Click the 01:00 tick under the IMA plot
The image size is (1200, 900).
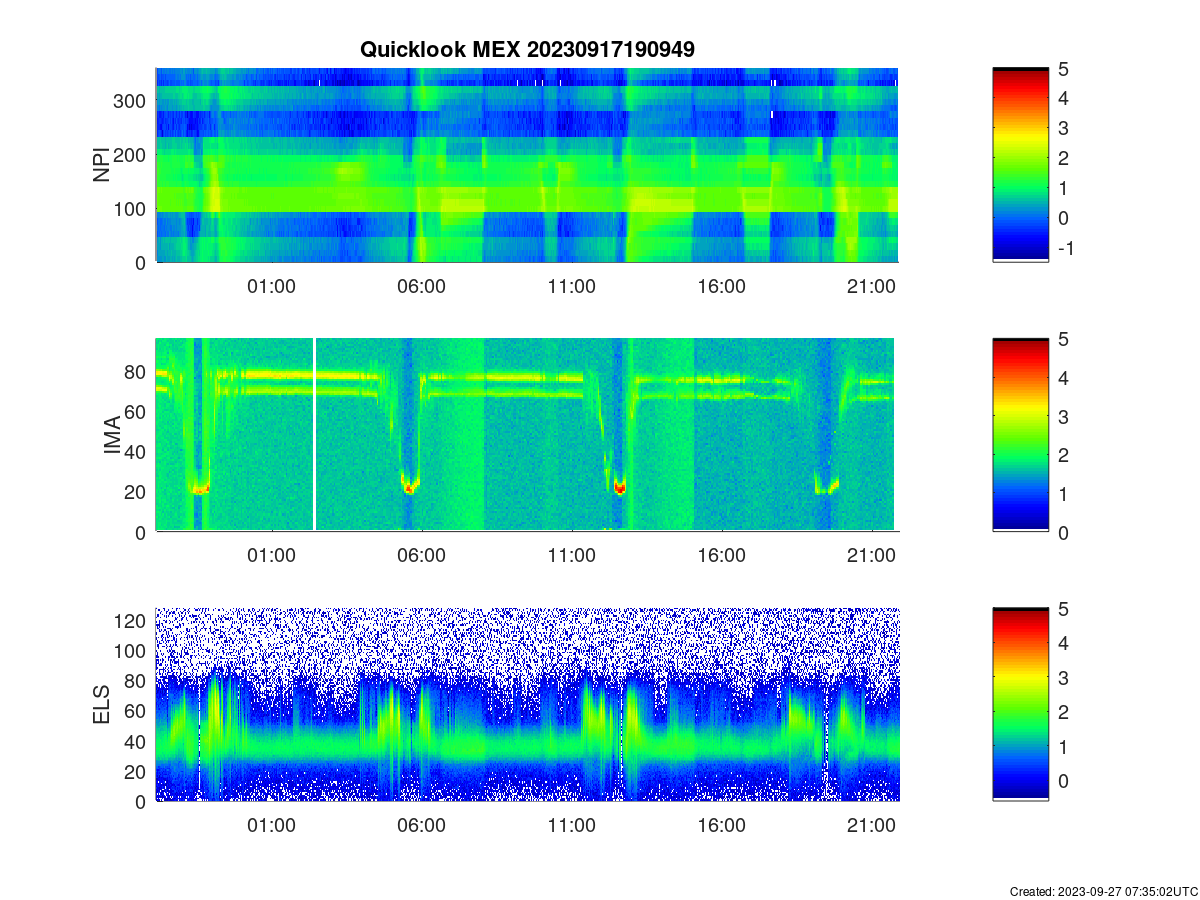pyautogui.click(x=271, y=556)
